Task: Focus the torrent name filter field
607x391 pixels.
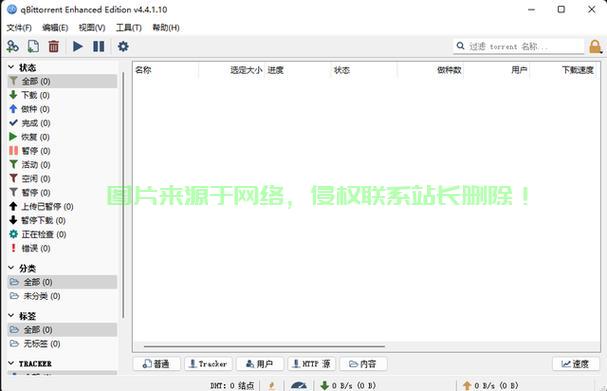Action: pos(518,46)
